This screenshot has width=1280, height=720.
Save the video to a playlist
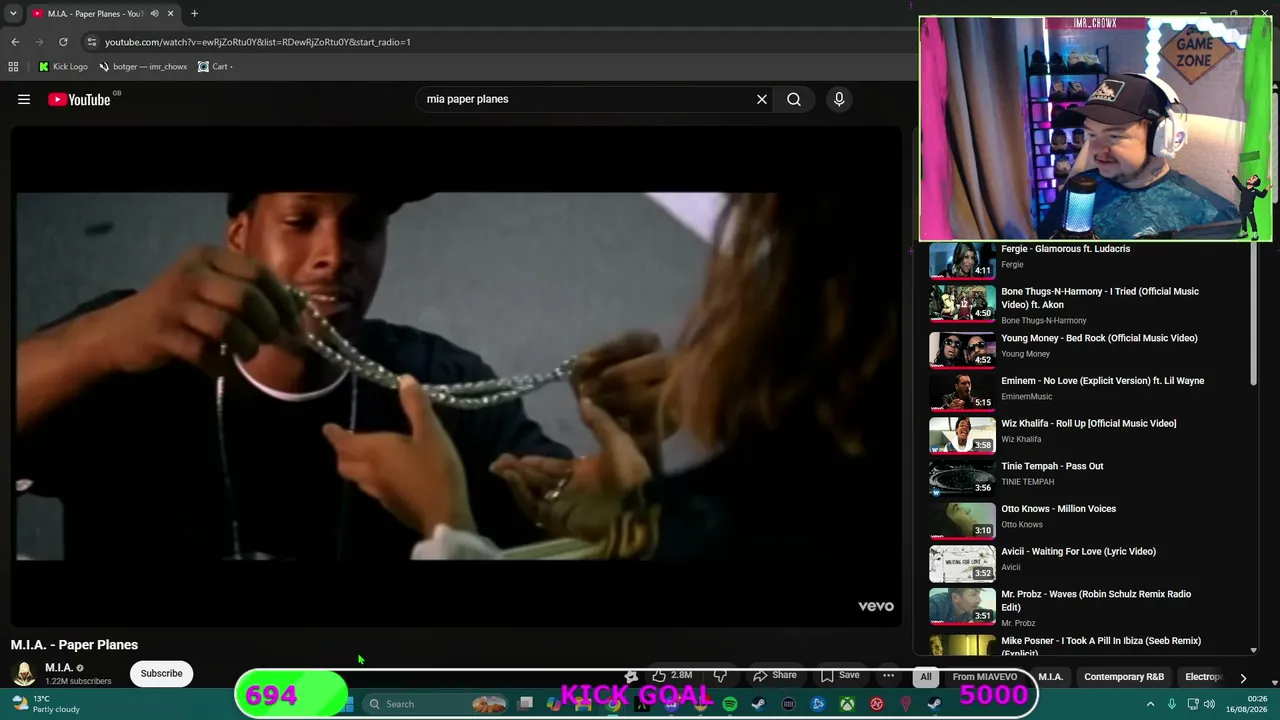840,676
